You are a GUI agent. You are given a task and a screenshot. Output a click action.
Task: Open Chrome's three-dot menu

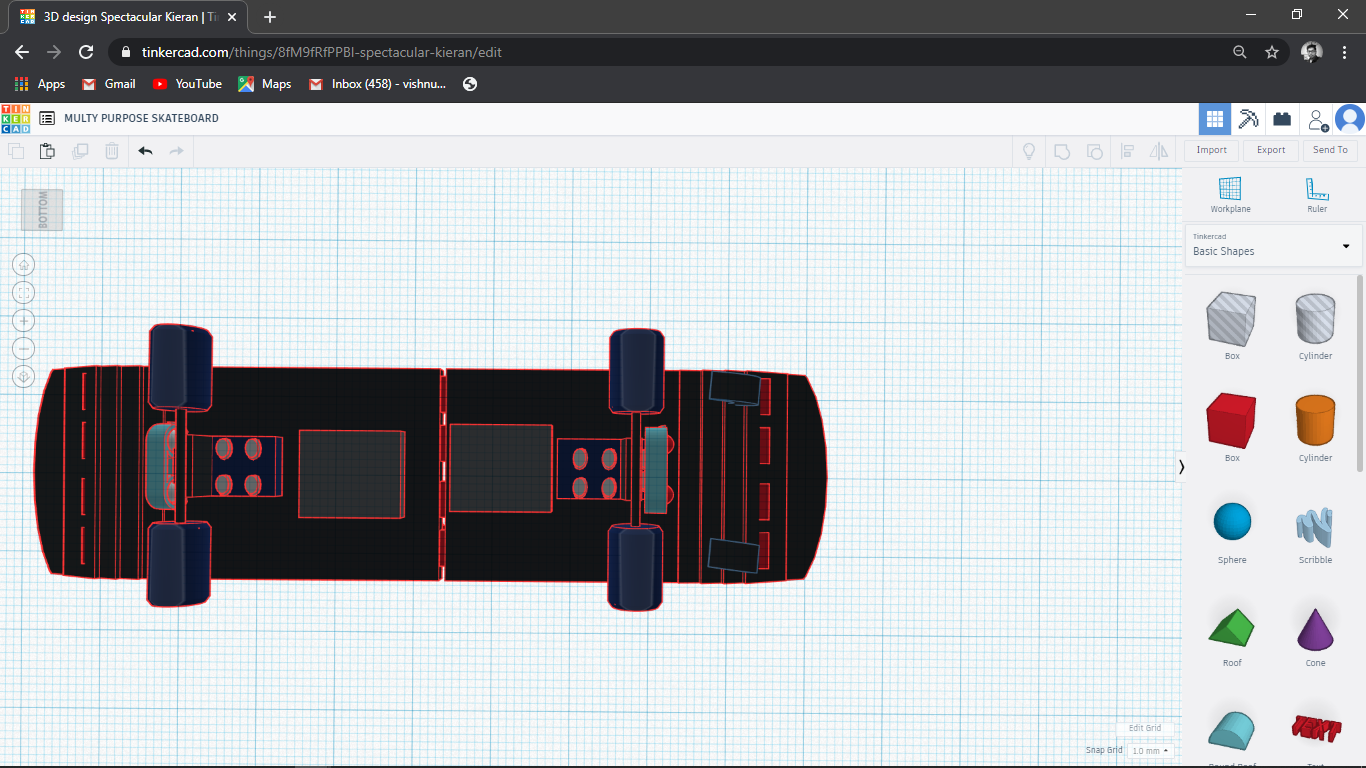coord(1344,52)
